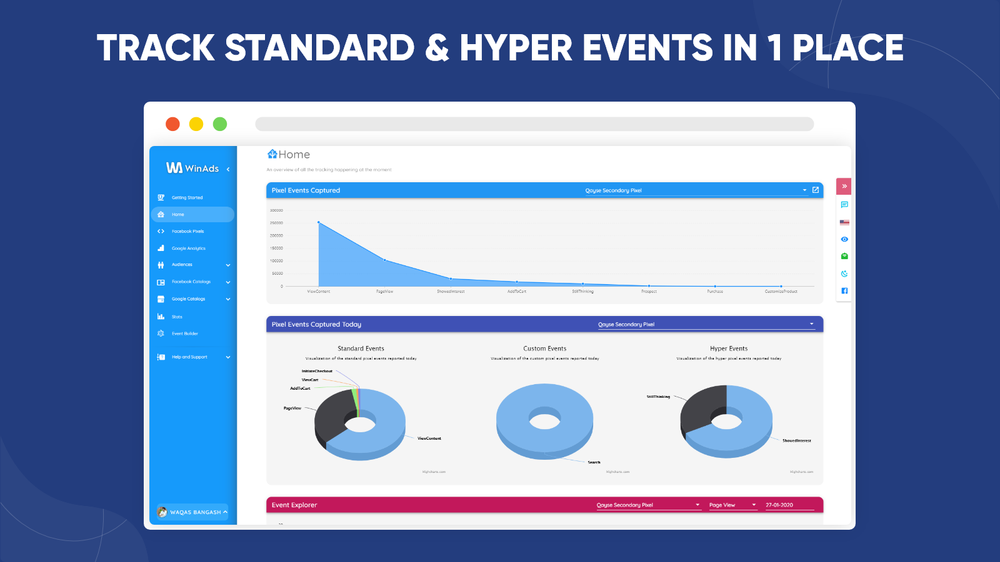Click the Standard Events chart title
This screenshot has width=1000, height=562.
[x=361, y=348]
